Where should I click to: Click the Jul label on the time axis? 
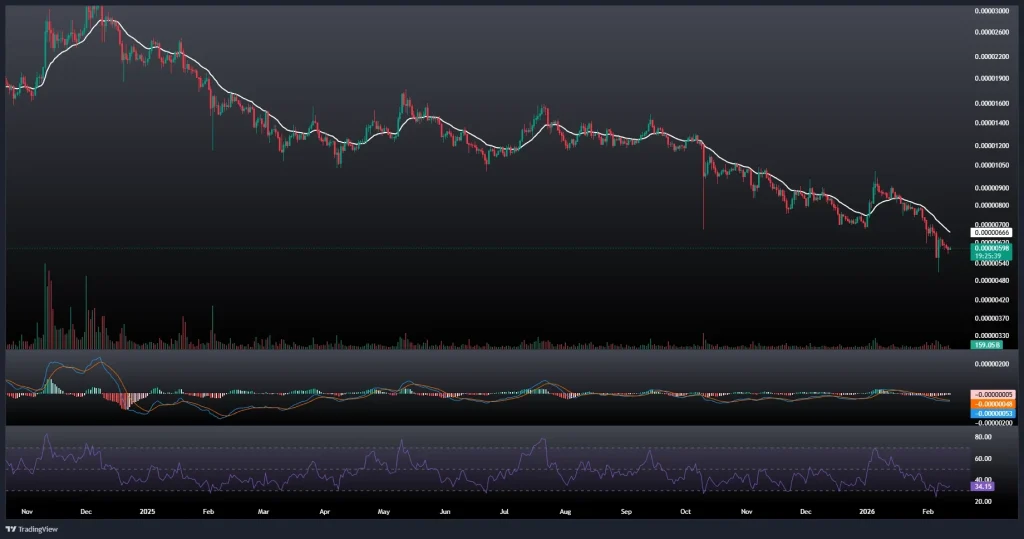coord(505,510)
